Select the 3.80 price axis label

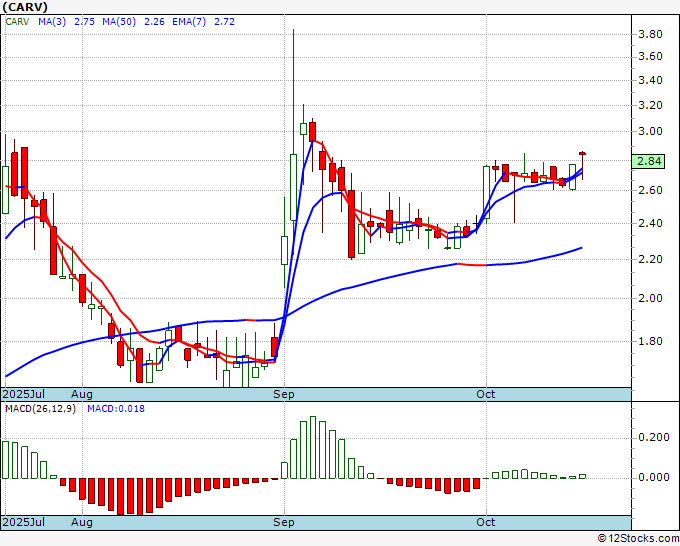tap(650, 34)
